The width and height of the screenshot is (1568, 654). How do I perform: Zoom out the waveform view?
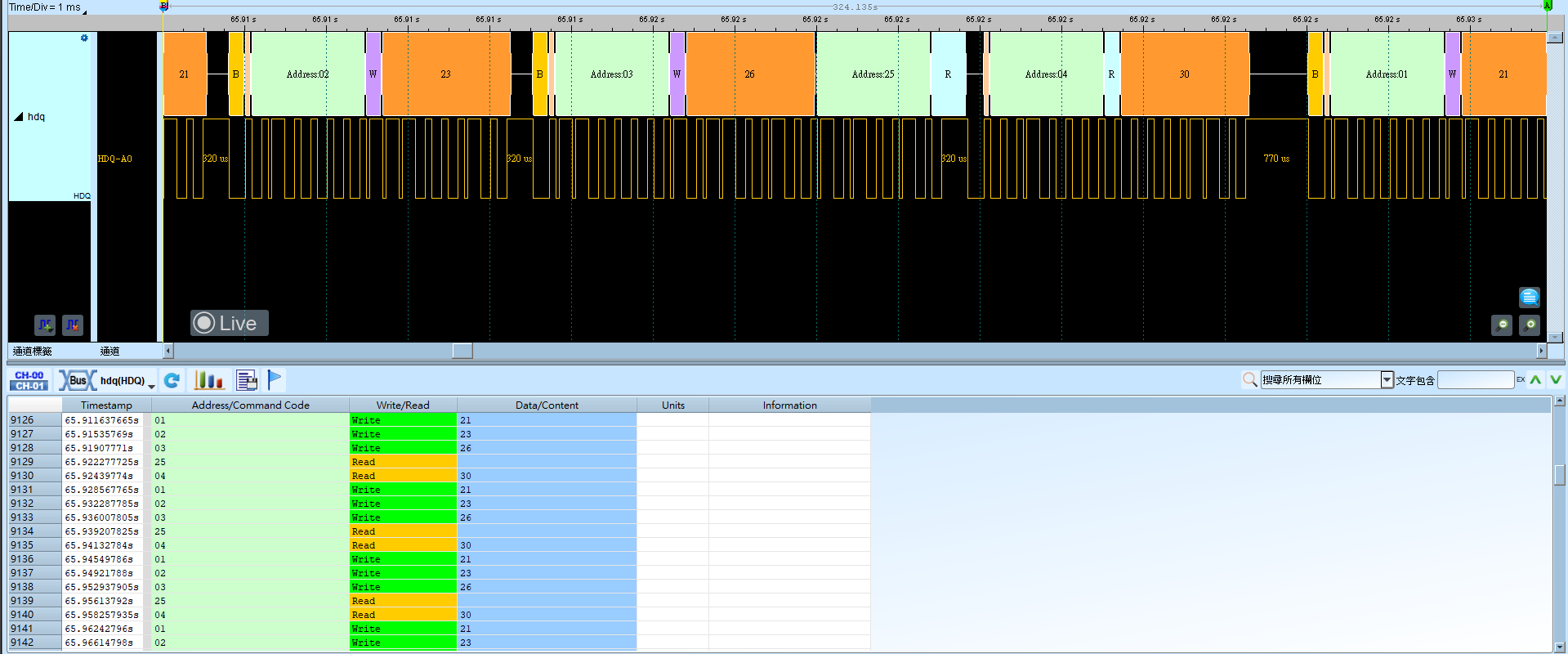1502,325
